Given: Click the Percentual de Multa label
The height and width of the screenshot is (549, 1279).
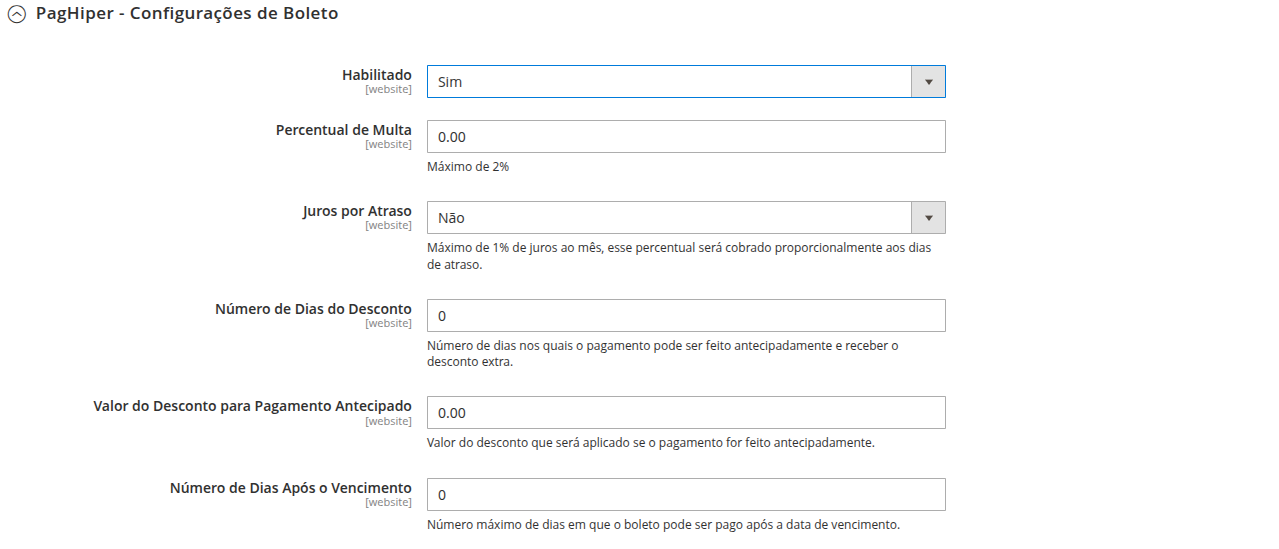Looking at the screenshot, I should point(344,130).
